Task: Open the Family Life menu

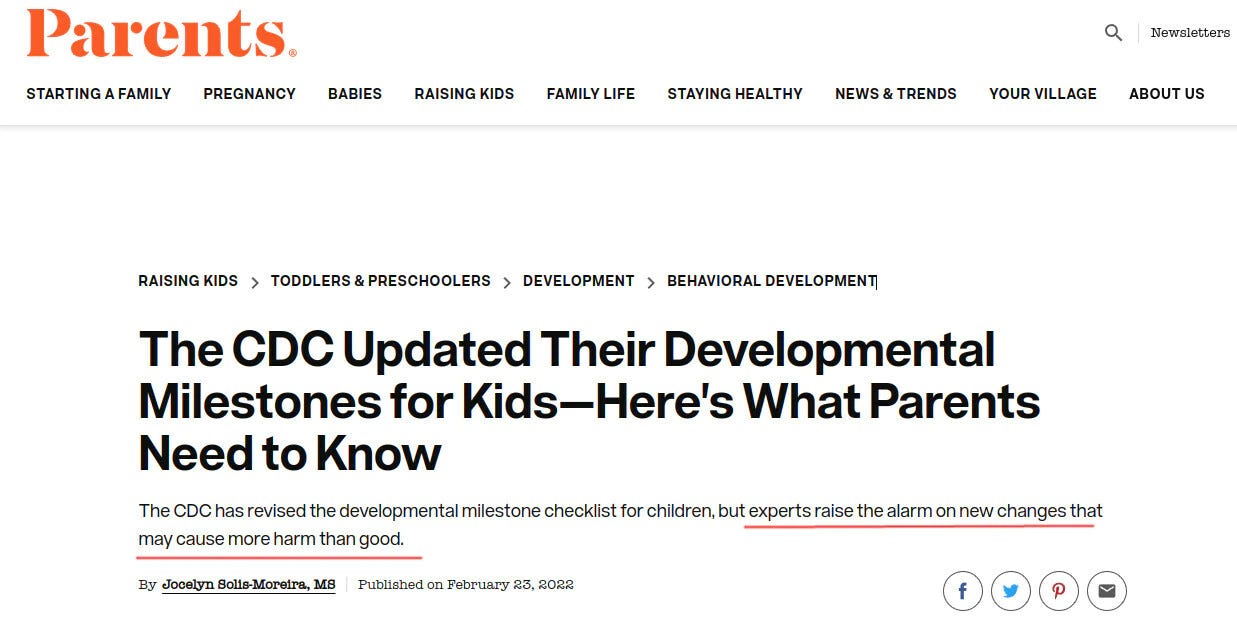Action: point(591,94)
